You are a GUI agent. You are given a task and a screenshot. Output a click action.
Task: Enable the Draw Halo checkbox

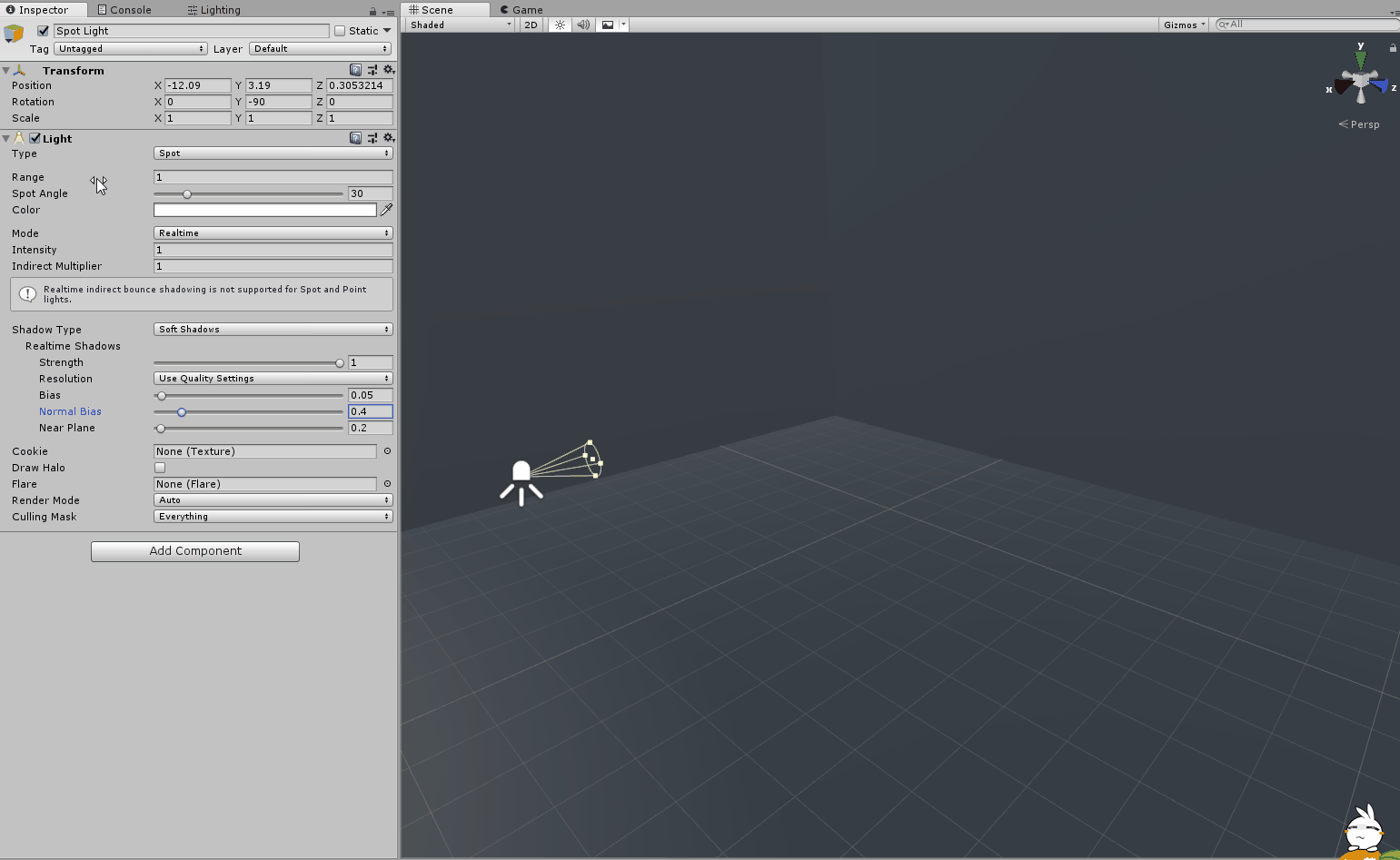click(160, 468)
